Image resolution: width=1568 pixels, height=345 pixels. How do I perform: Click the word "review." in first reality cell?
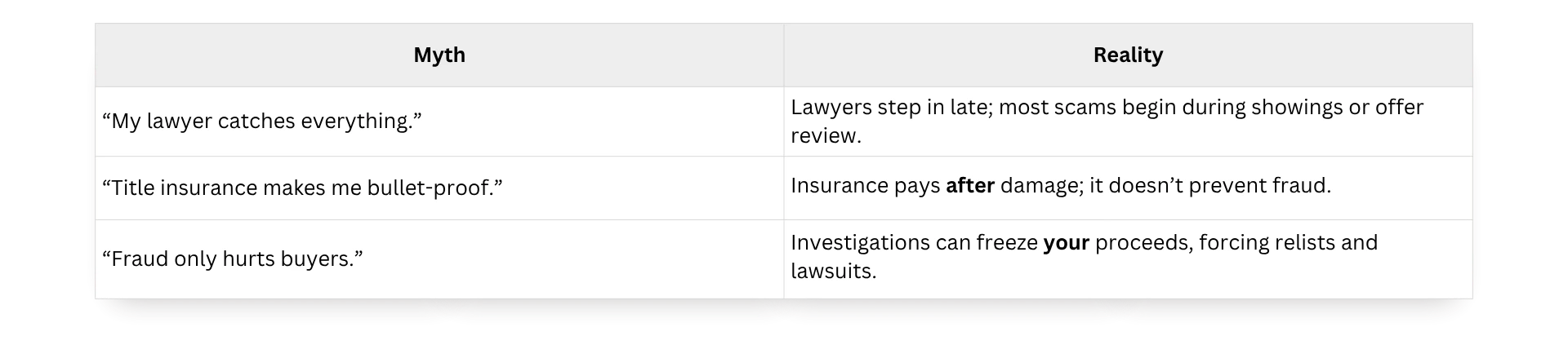point(826,136)
